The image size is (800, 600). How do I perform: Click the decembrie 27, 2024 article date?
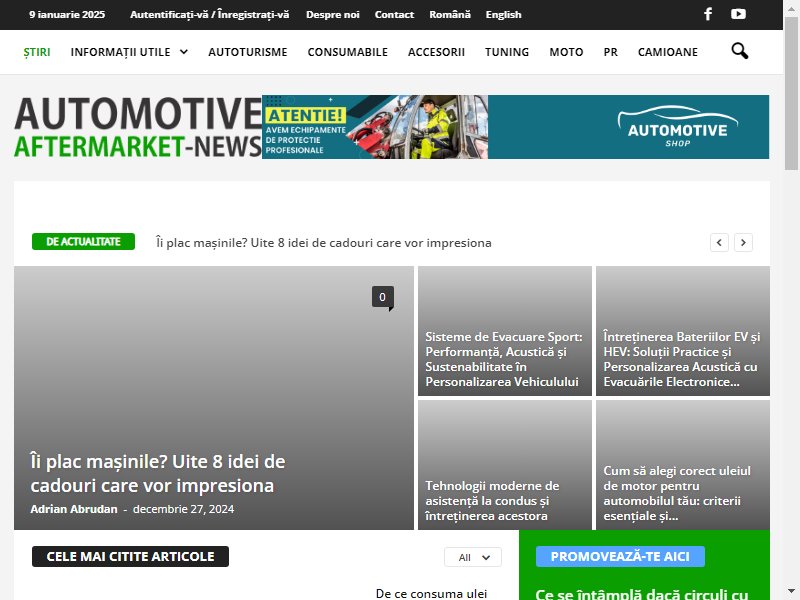pyautogui.click(x=184, y=509)
